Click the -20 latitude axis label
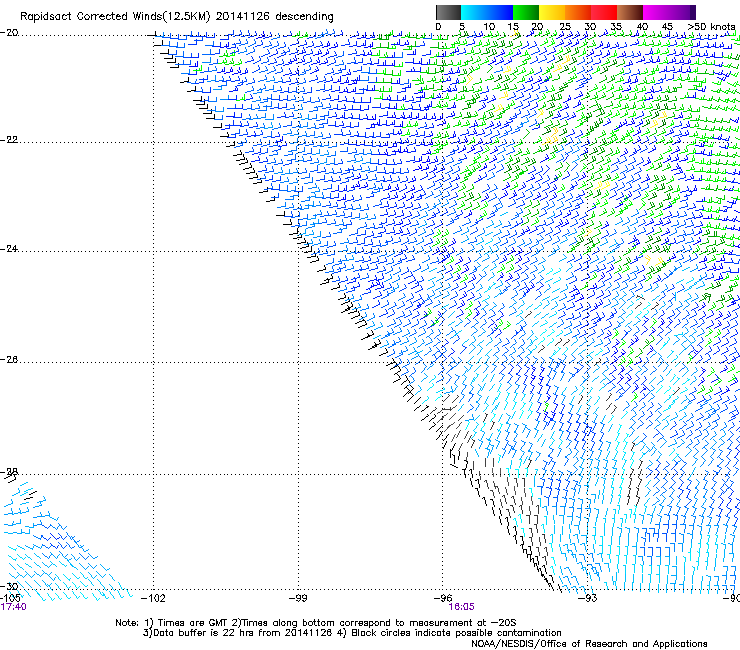Viewport: 740px width, 650px height. click(x=9, y=33)
